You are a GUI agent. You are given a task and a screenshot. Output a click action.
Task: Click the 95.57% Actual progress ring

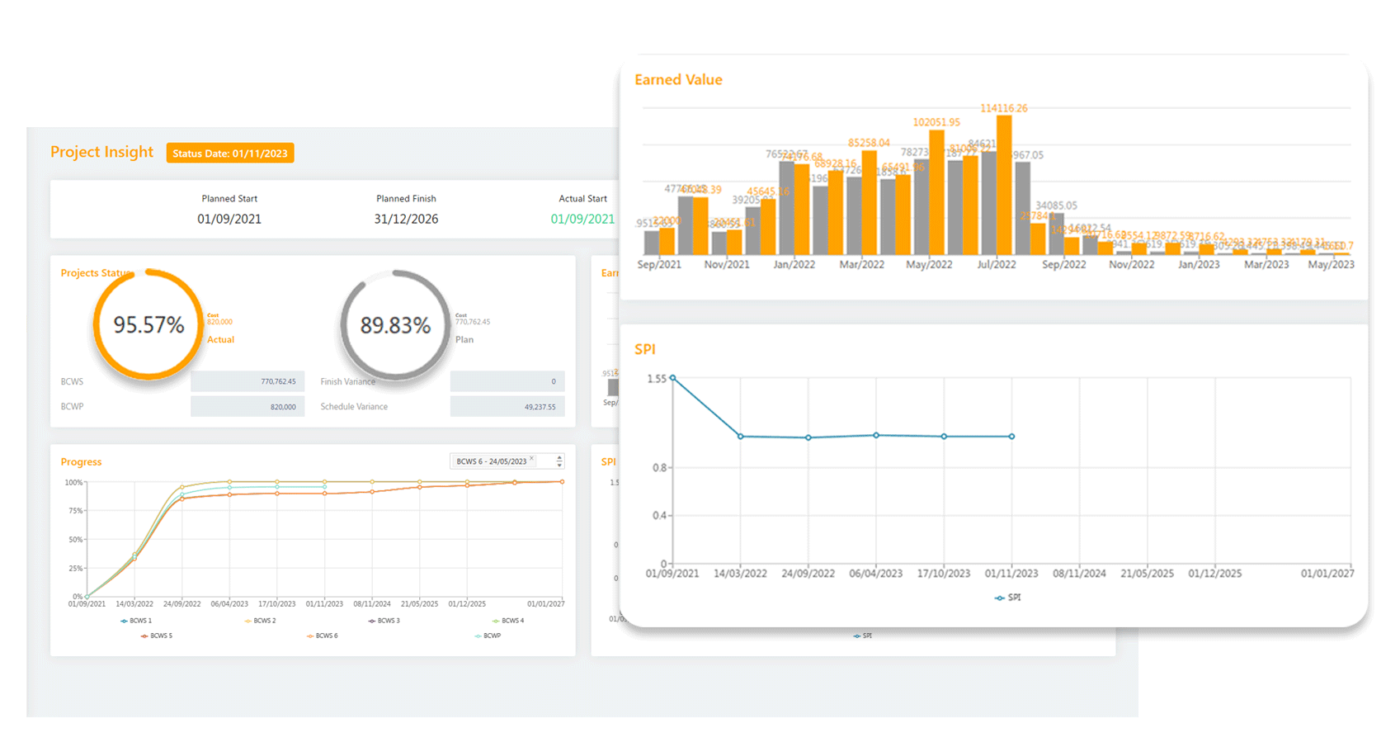(x=148, y=325)
